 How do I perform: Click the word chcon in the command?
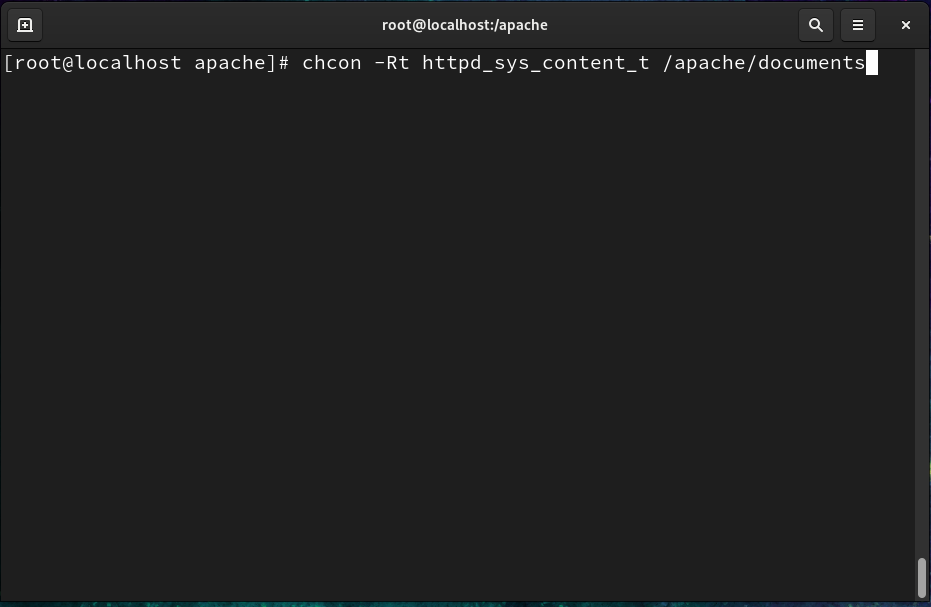point(331,63)
